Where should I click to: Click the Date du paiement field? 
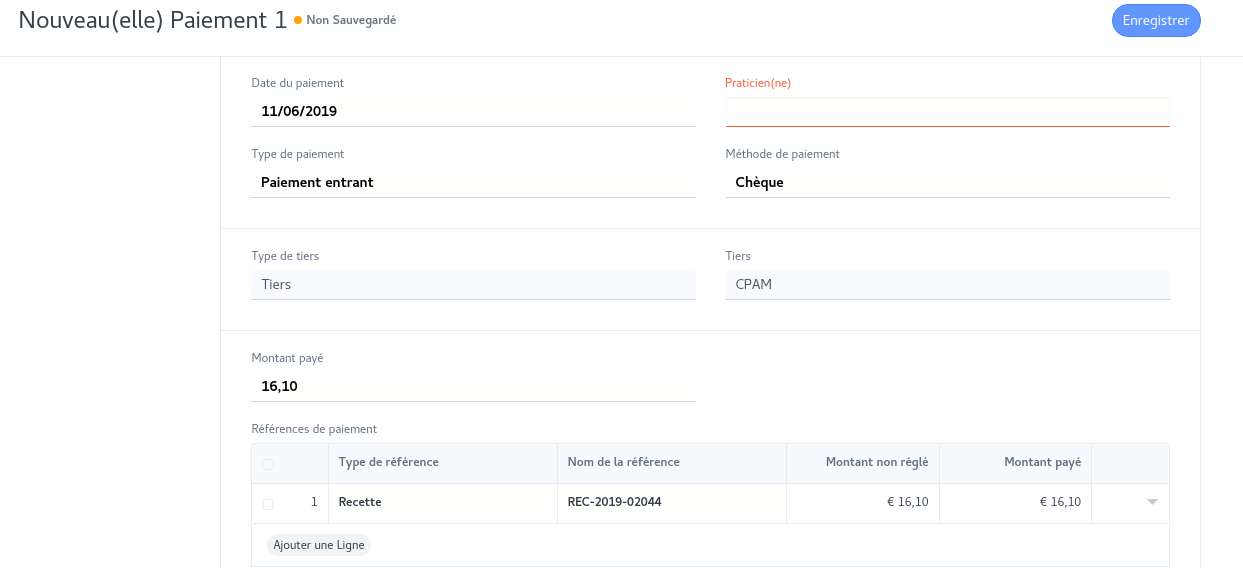tap(473, 112)
